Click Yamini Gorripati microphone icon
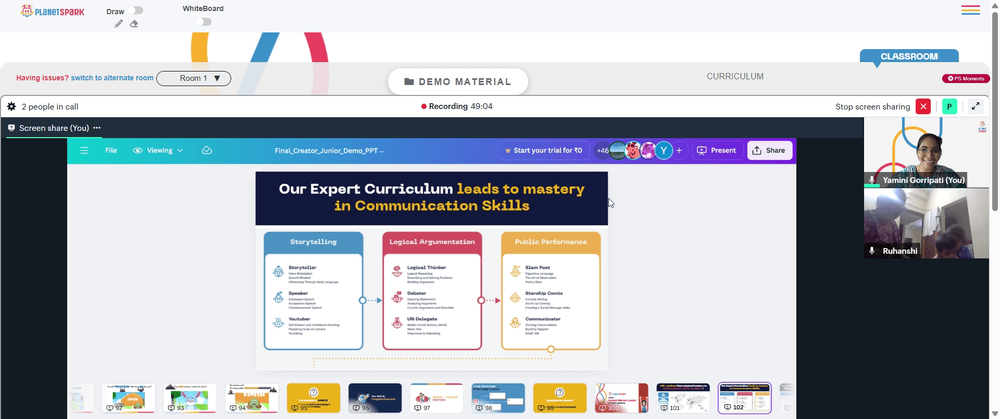1000x419 pixels. click(872, 180)
